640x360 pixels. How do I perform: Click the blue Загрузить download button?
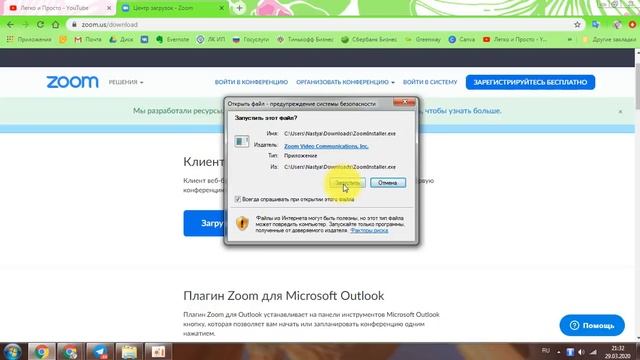pos(204,223)
